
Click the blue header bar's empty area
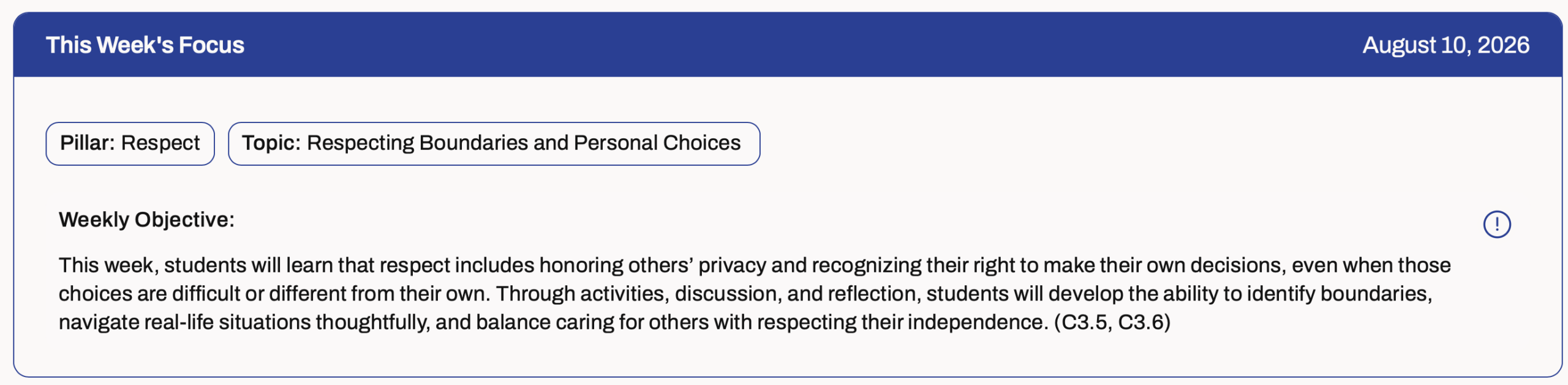tap(796, 45)
